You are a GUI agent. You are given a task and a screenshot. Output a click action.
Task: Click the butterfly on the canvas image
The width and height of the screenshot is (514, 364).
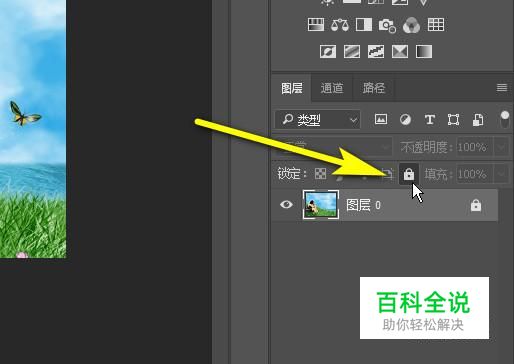[x=24, y=114]
